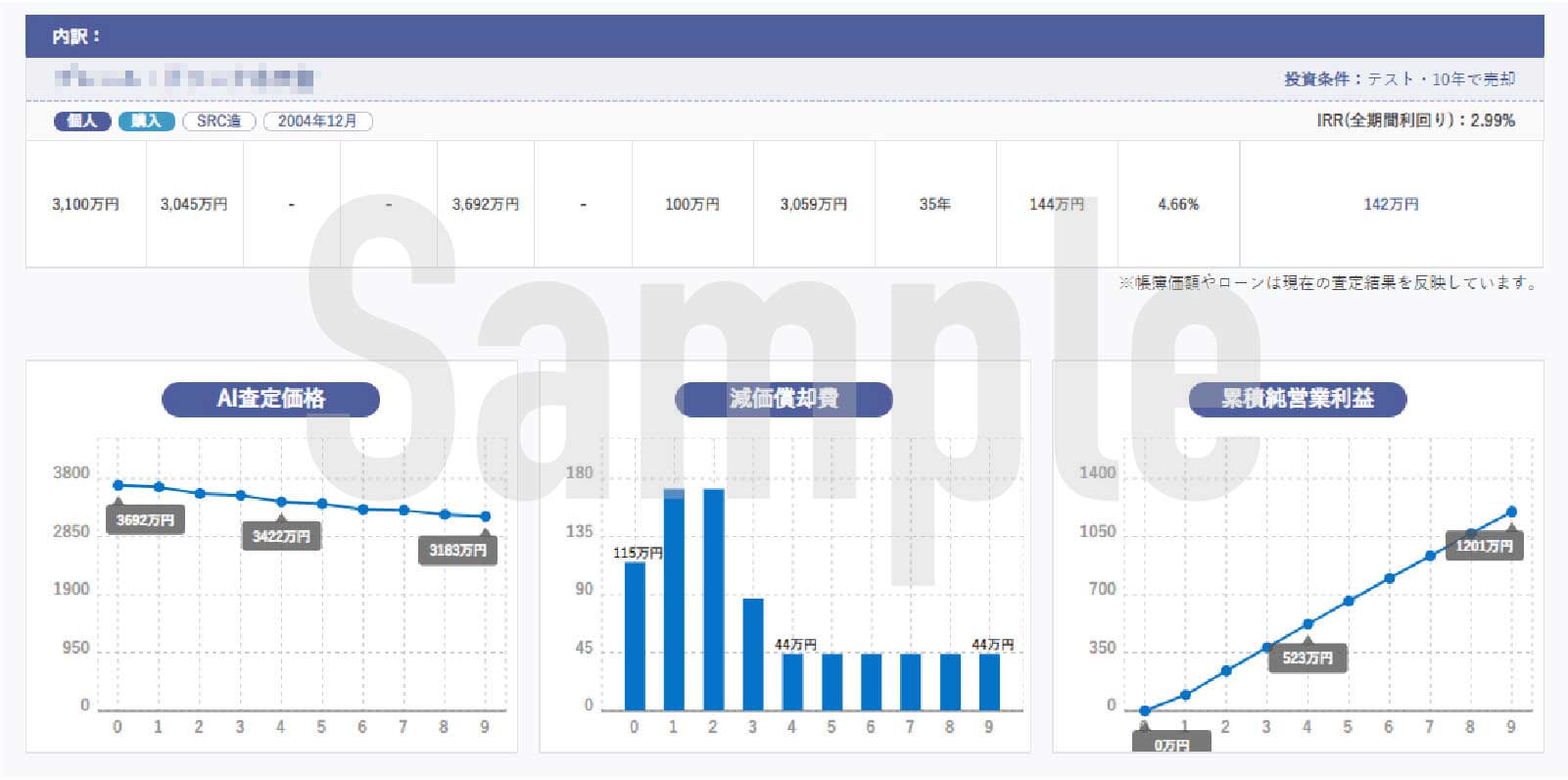The height and width of the screenshot is (780, 1568).
Task: Click the 523万円 data label
Action: tap(1307, 658)
